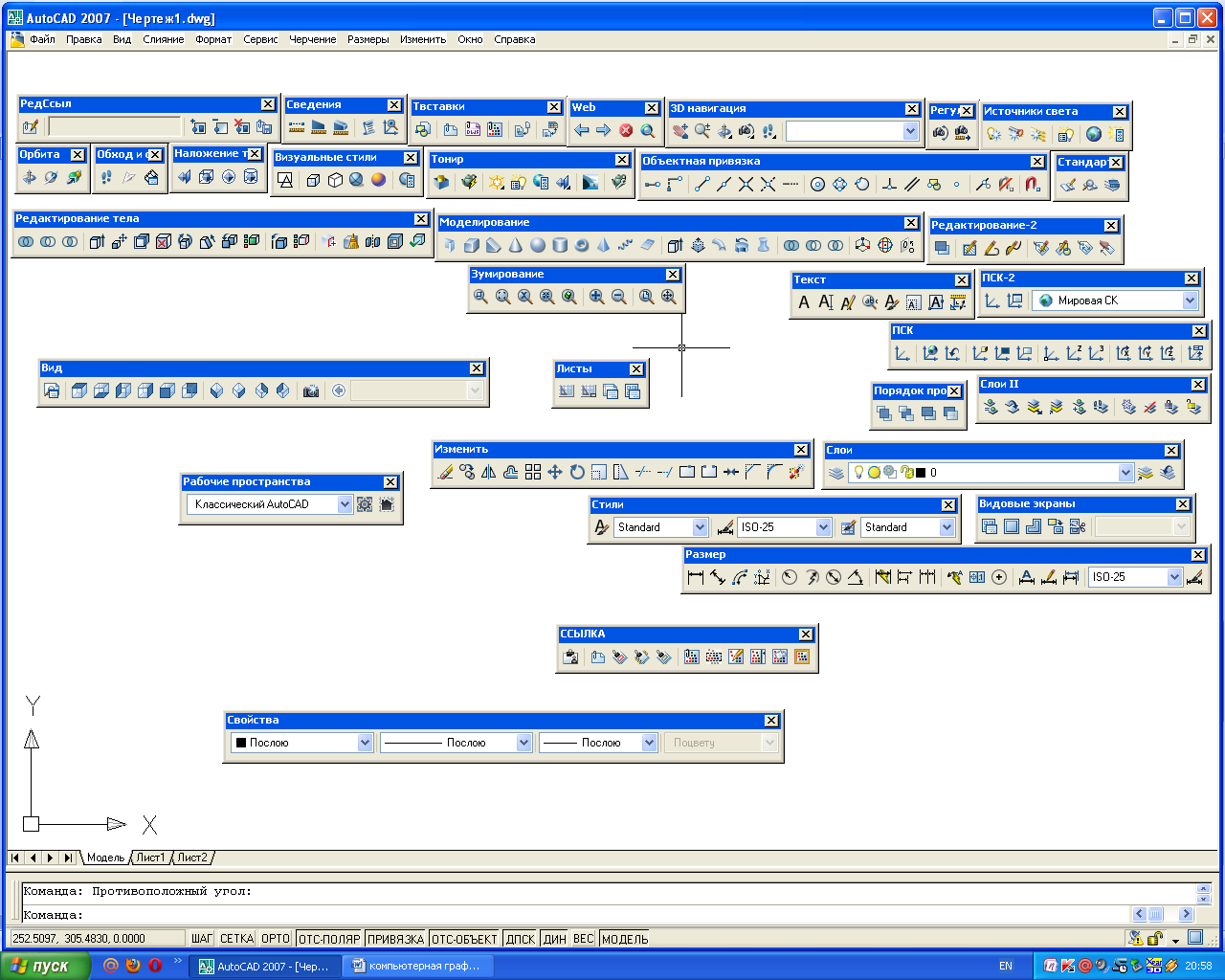Toggle ОТС-ОБЪЕКТ object tracking

464,939
